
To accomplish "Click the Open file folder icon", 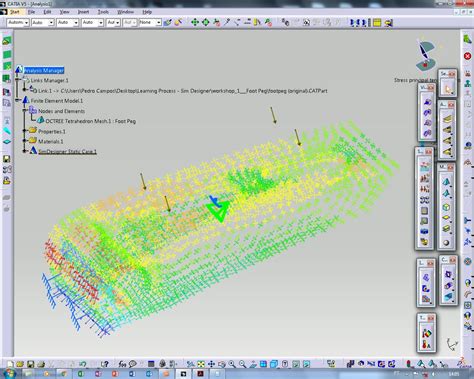I will tap(20, 364).
